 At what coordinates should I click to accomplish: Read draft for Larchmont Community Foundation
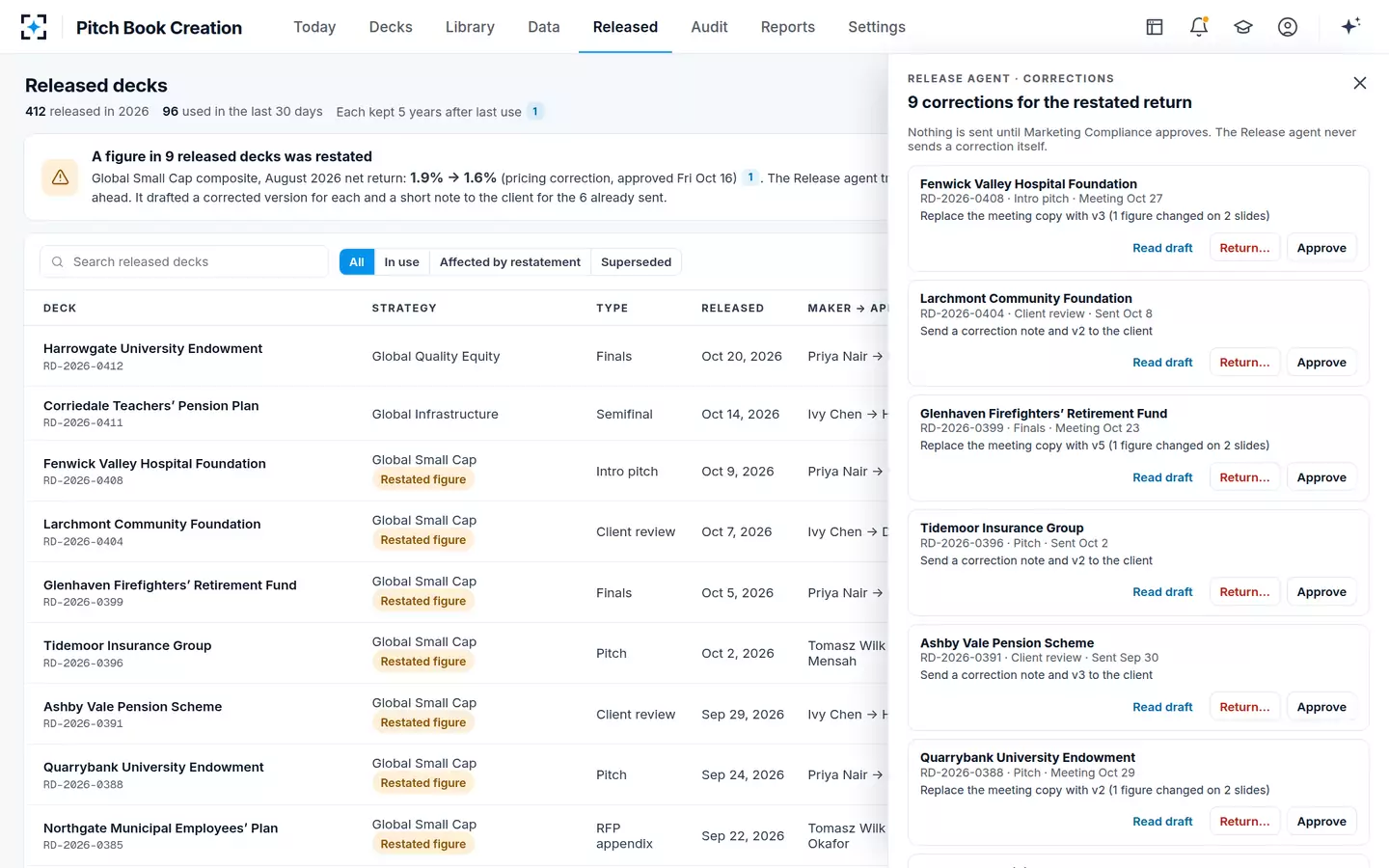[1162, 363]
